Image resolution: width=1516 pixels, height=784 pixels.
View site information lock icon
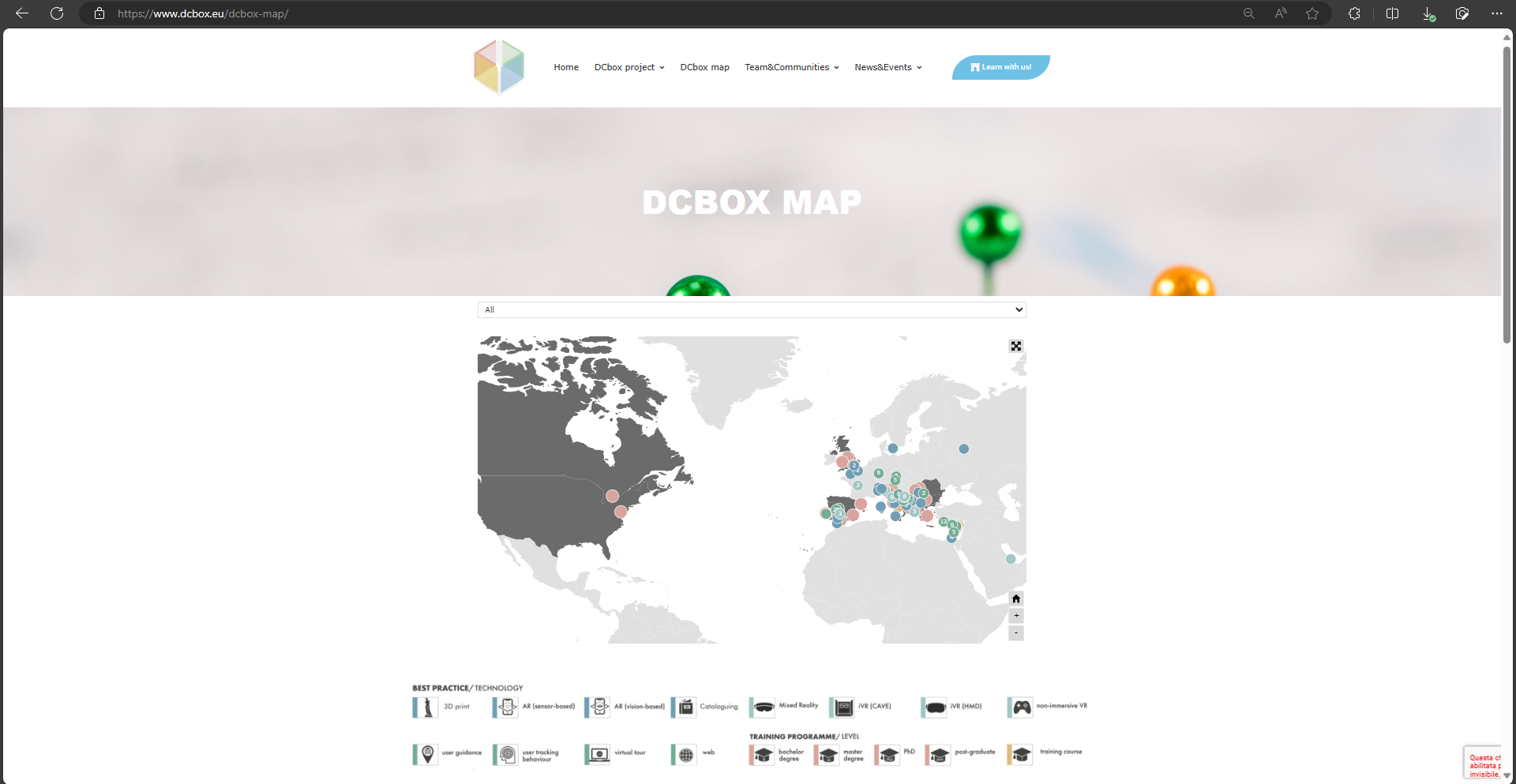coord(99,13)
